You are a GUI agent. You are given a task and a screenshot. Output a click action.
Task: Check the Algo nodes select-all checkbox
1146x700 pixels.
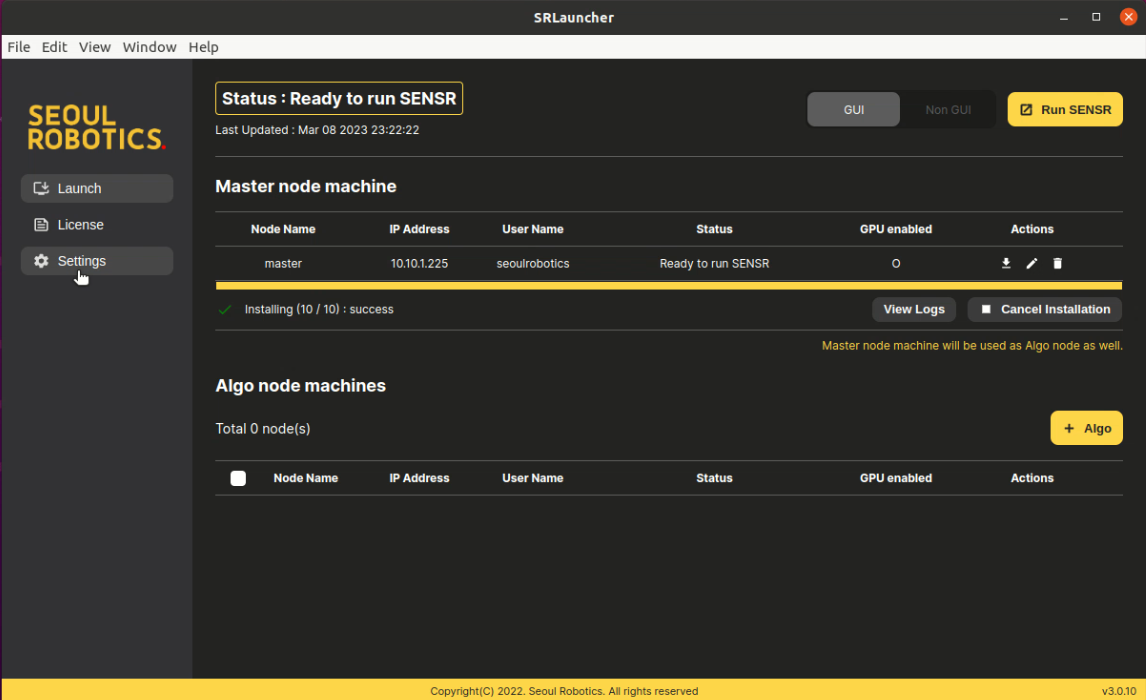(238, 478)
